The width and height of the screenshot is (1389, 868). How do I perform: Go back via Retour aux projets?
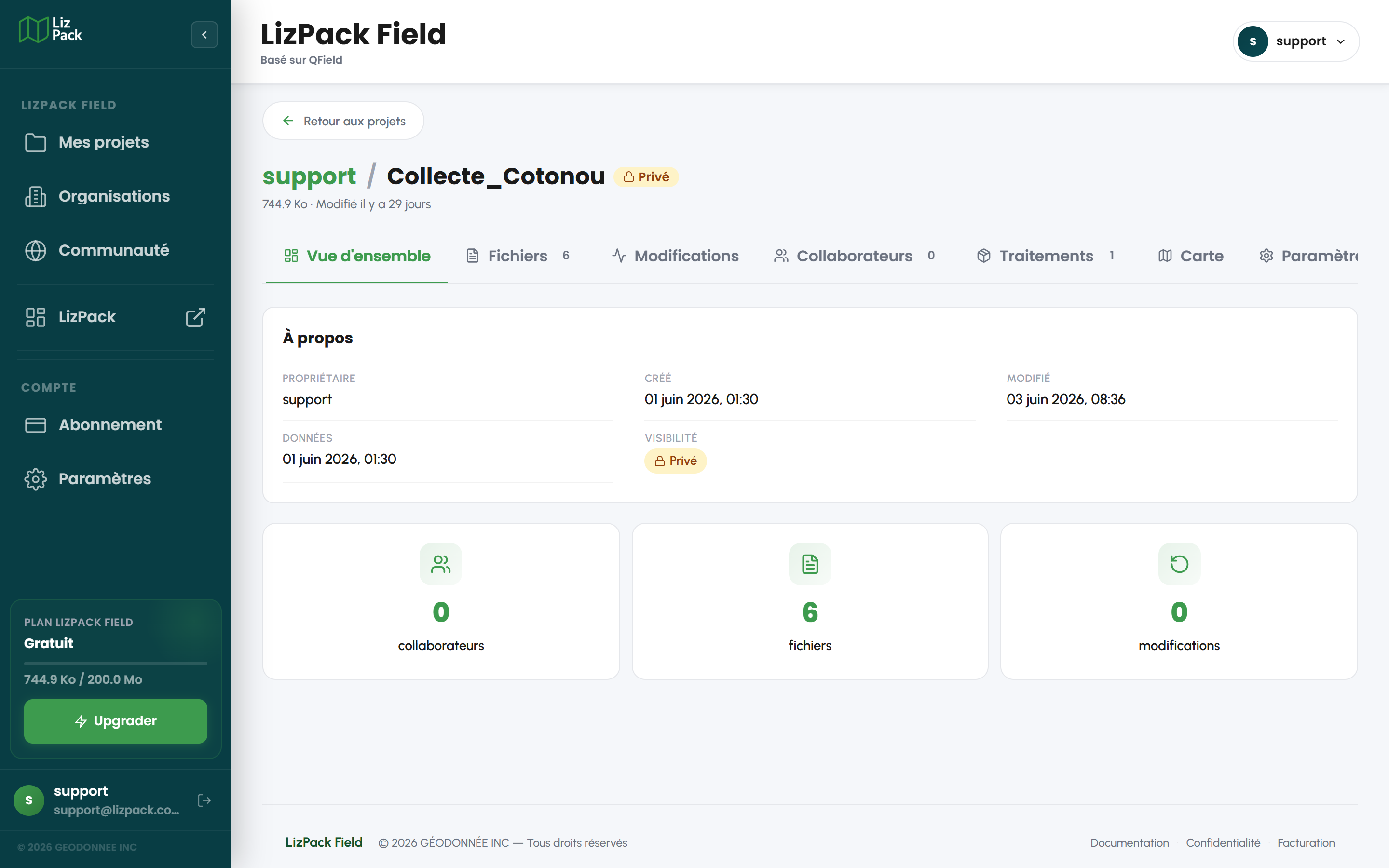click(343, 121)
